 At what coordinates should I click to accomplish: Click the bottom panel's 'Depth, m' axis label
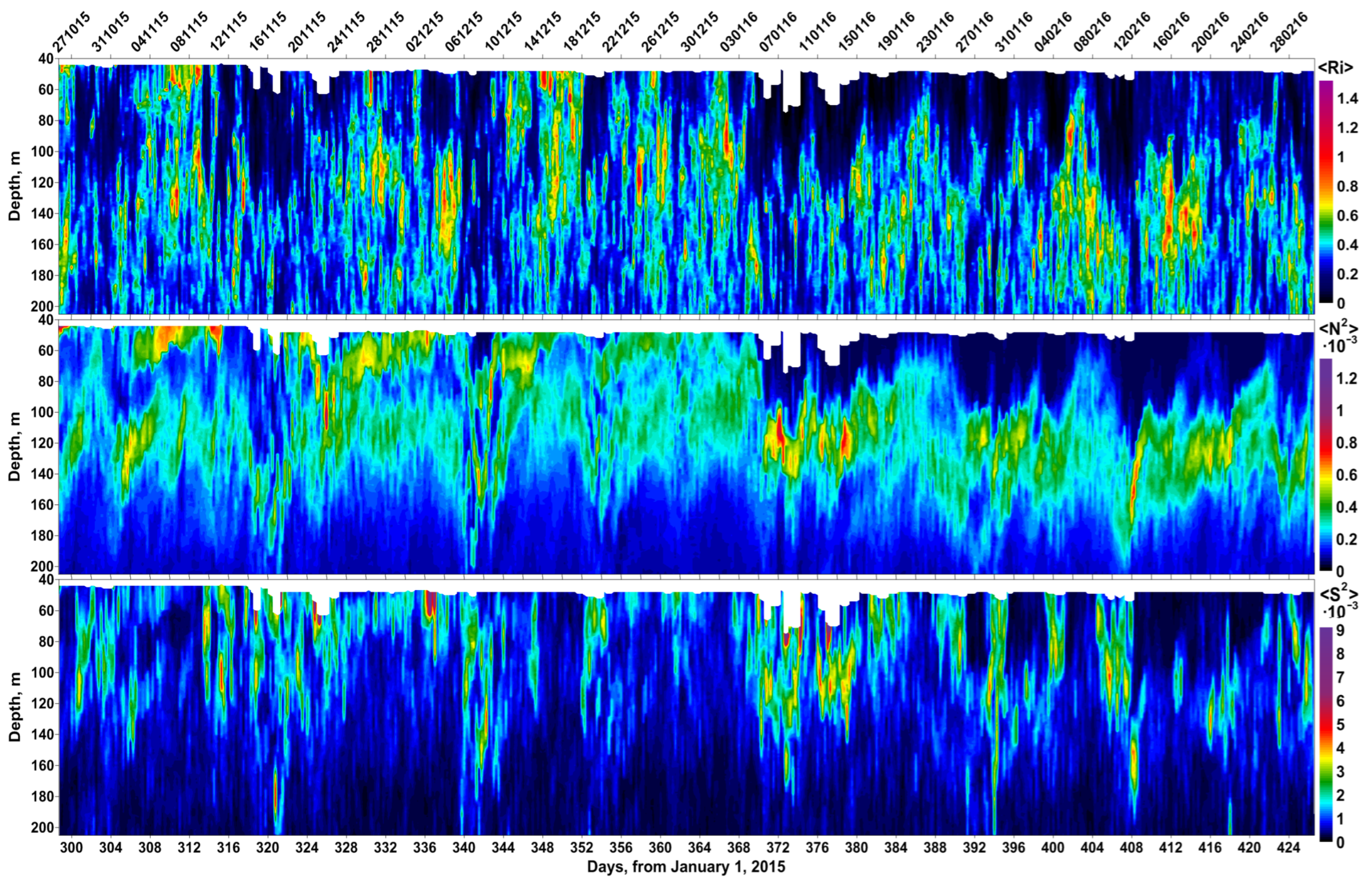[15, 707]
